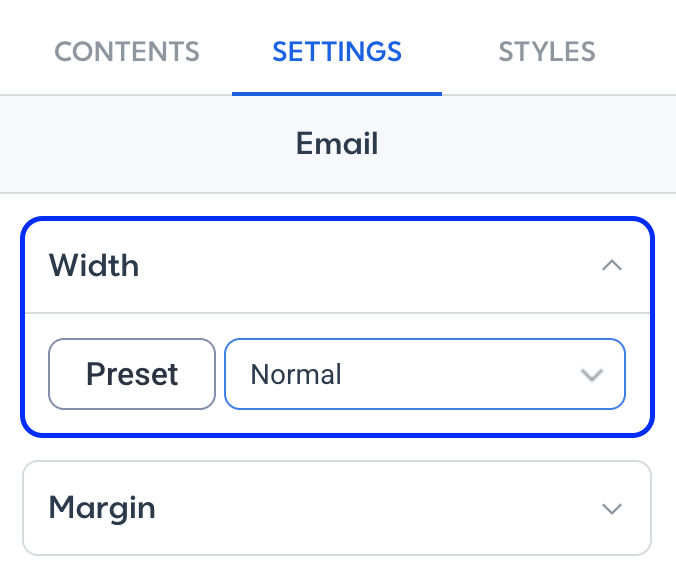Click the Width section header

(x=338, y=266)
